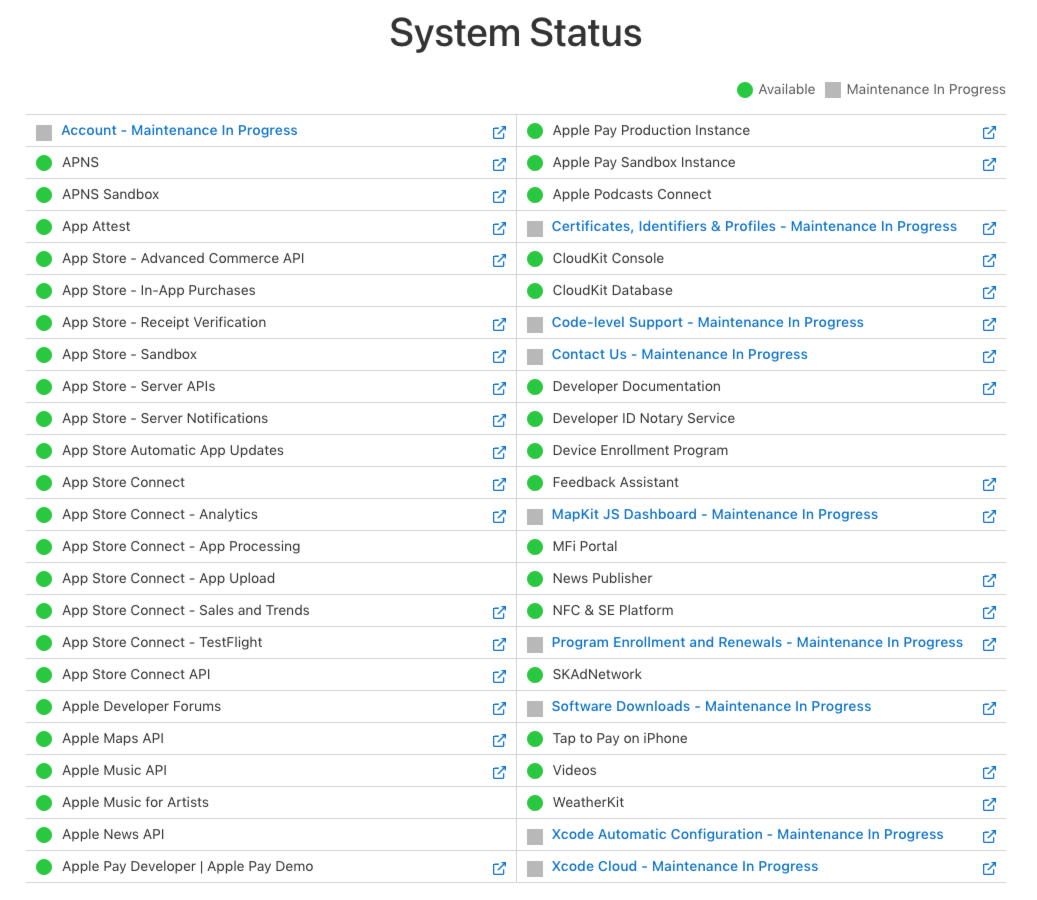Click Xcode Automatic Configuration maintenance link
1037x900 pixels.
coord(747,835)
